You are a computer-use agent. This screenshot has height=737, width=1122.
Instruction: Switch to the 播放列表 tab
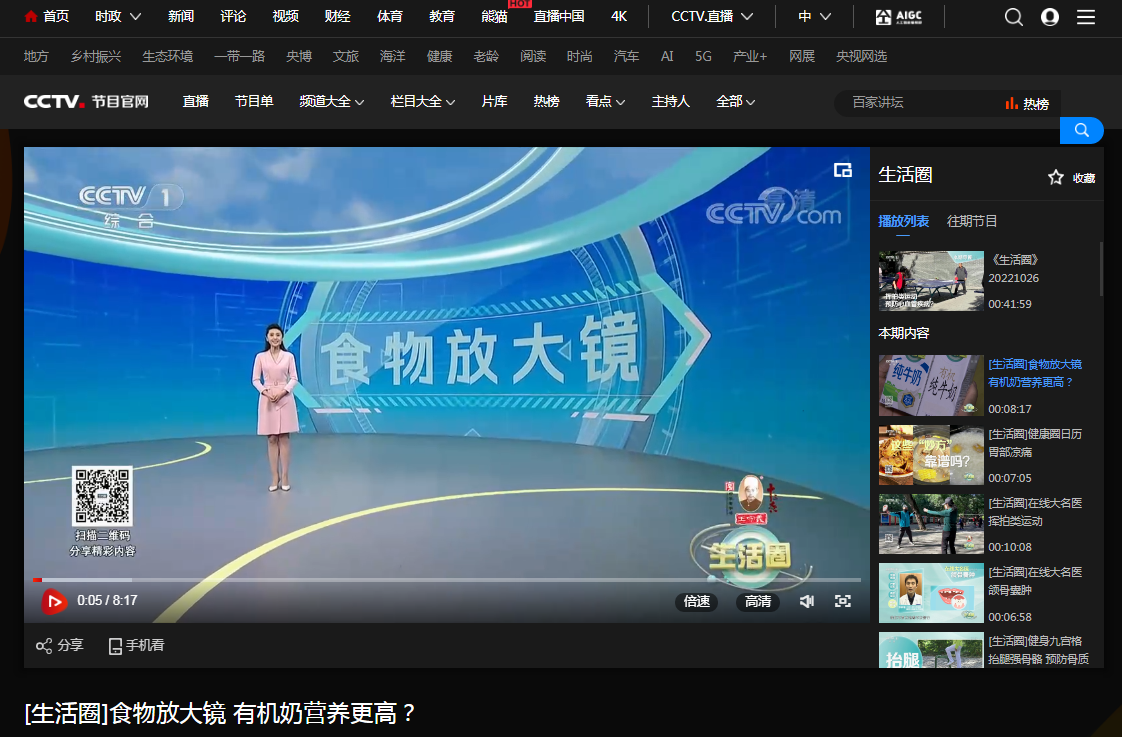903,221
